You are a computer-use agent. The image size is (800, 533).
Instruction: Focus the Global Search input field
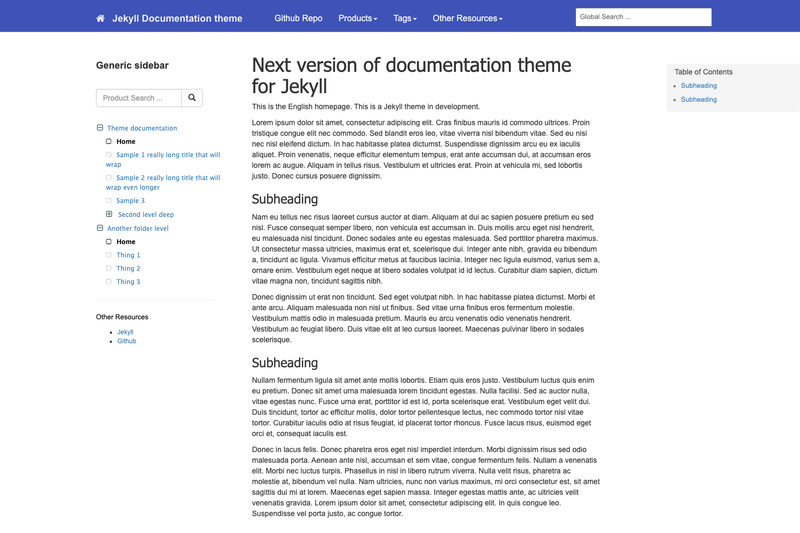pyautogui.click(x=643, y=17)
